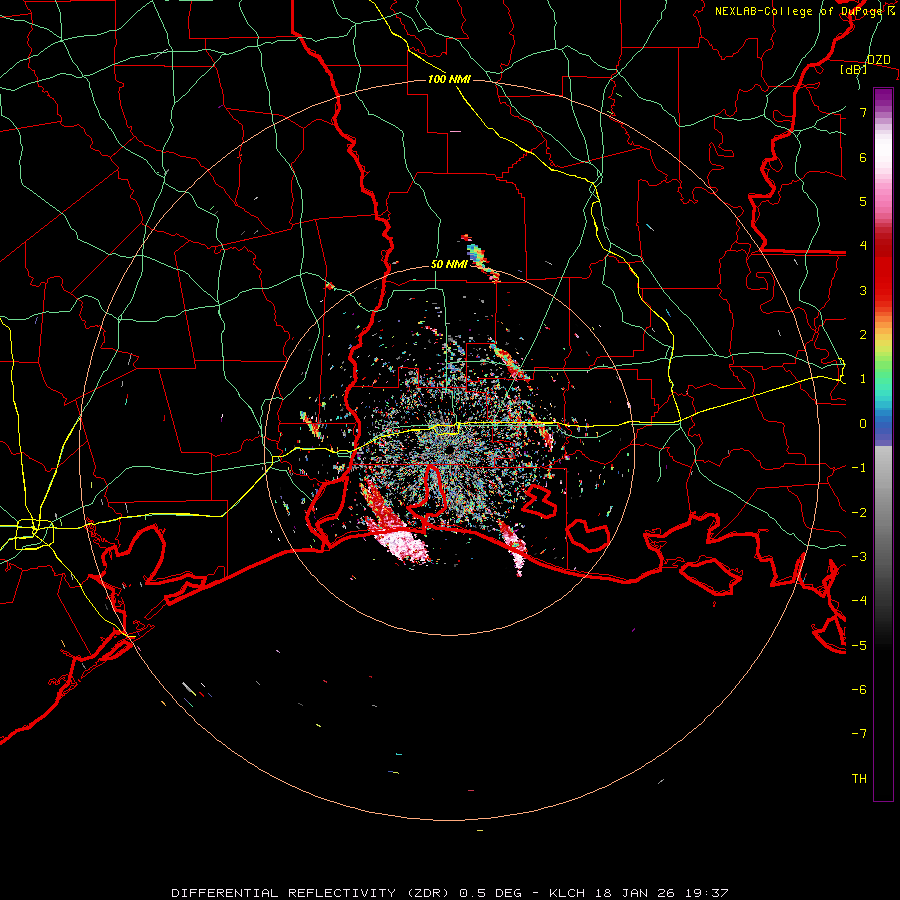The width and height of the screenshot is (900, 900).
Task: Click the 100 NMI range ring label
Action: click(449, 79)
